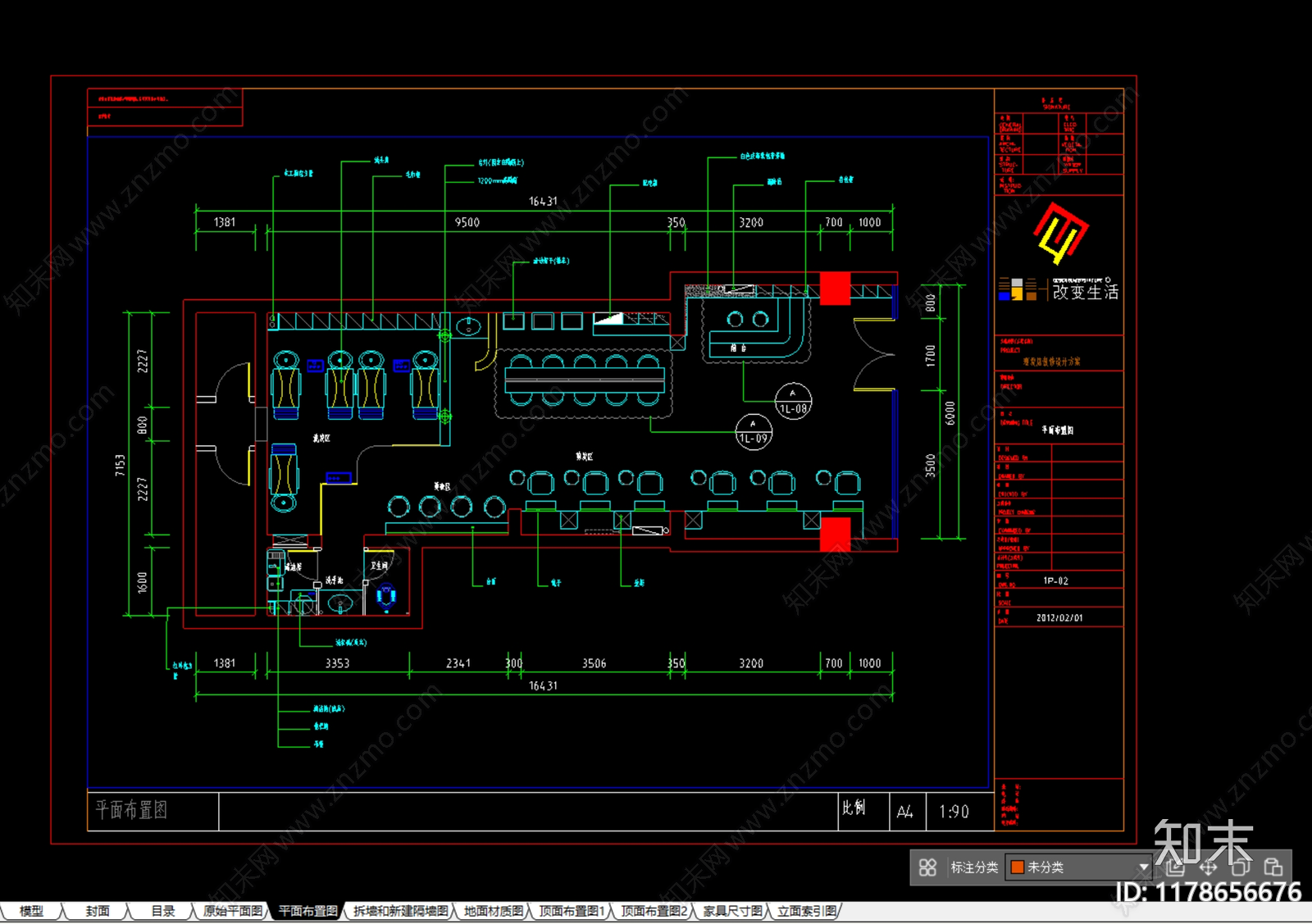This screenshot has width=1312, height=924.
Task: Select the 比例 label in title block
Action: pyautogui.click(x=854, y=808)
